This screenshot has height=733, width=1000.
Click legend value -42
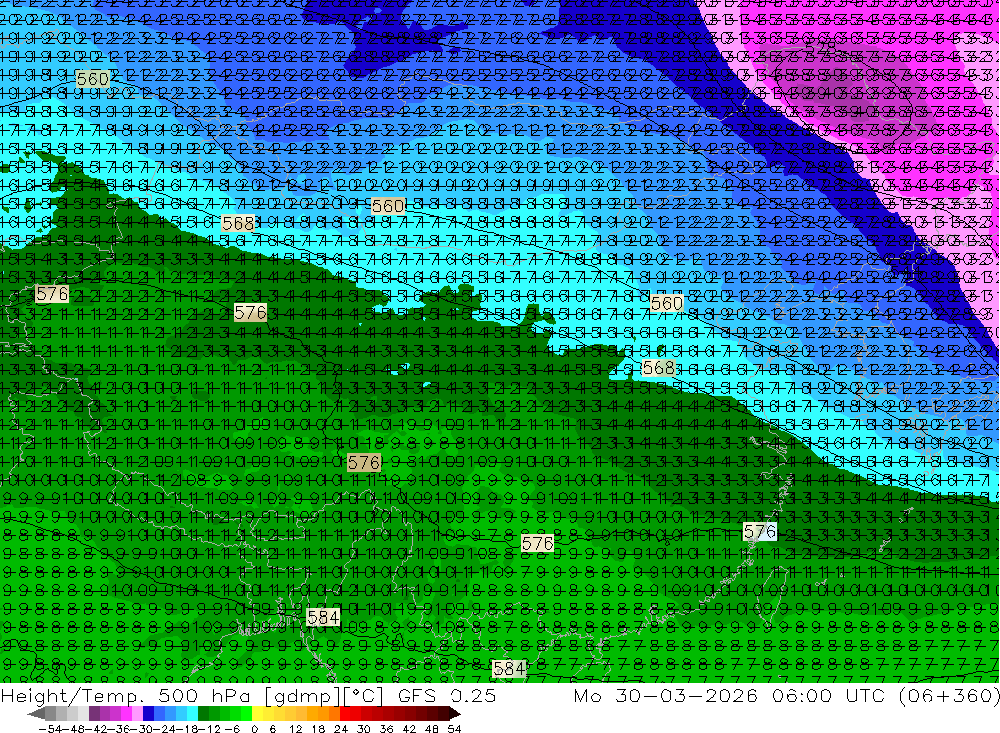point(97,729)
